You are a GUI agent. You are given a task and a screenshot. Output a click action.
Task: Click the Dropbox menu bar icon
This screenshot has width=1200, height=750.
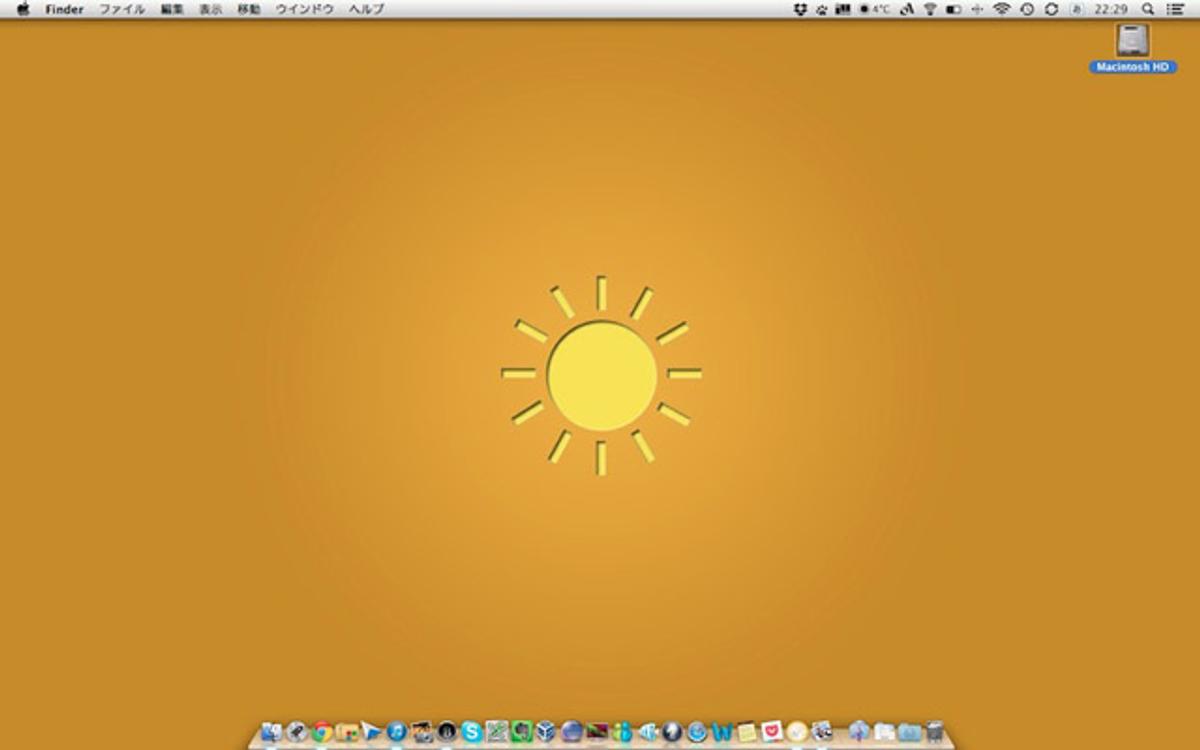[800, 9]
